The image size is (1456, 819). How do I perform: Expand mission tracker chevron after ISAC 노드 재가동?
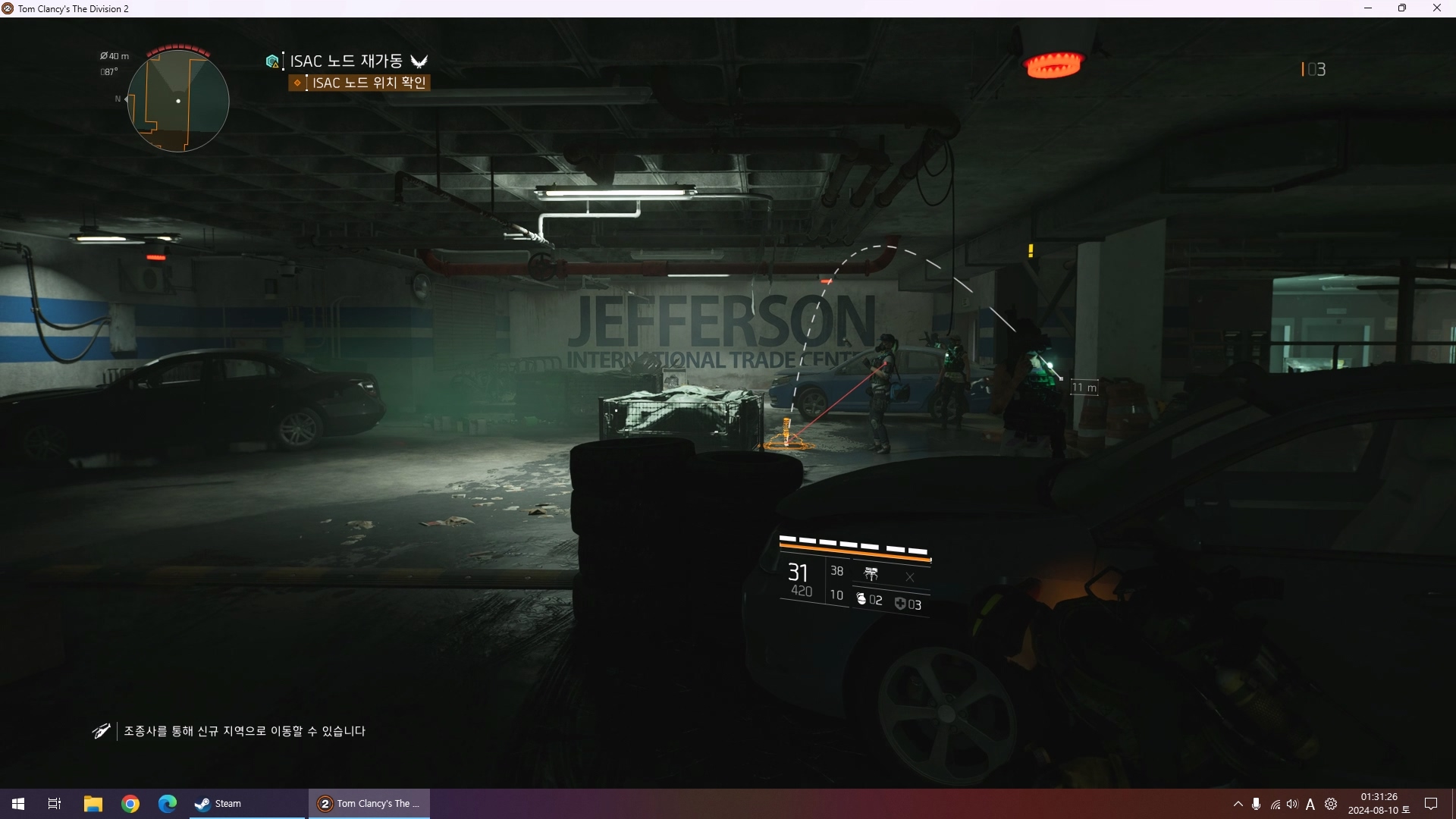pos(419,61)
